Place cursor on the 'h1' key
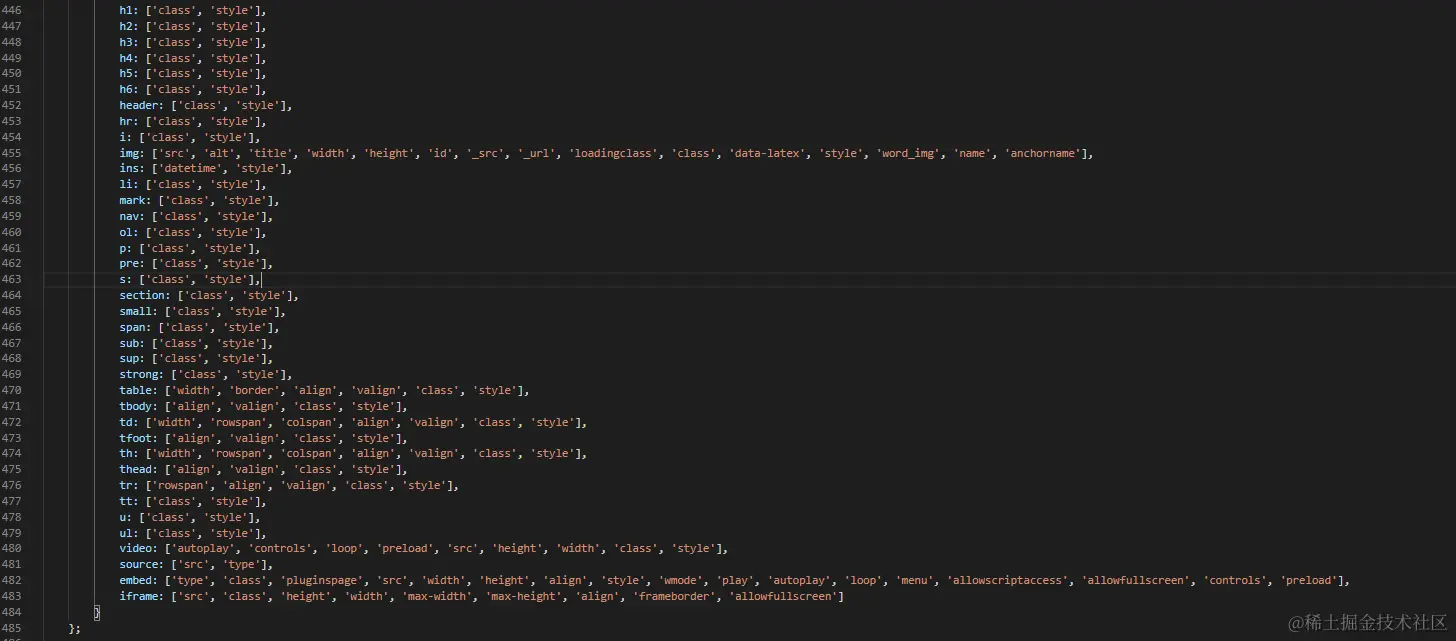 pos(126,10)
